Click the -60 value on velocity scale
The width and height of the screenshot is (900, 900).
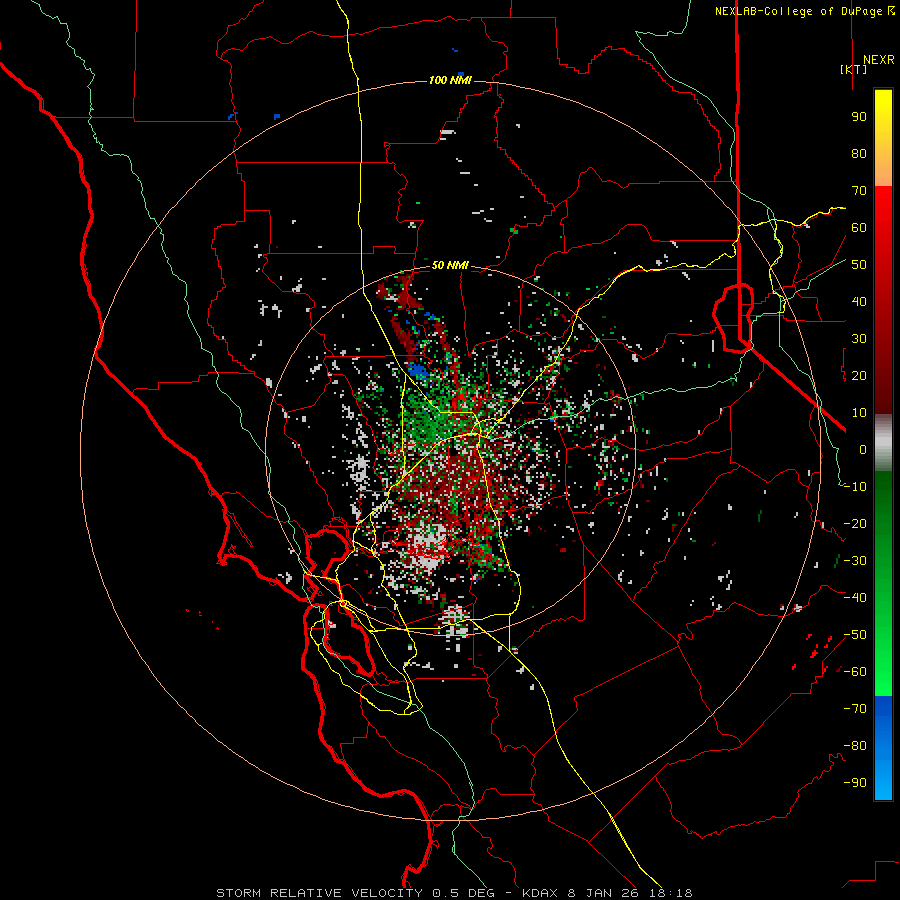point(855,672)
